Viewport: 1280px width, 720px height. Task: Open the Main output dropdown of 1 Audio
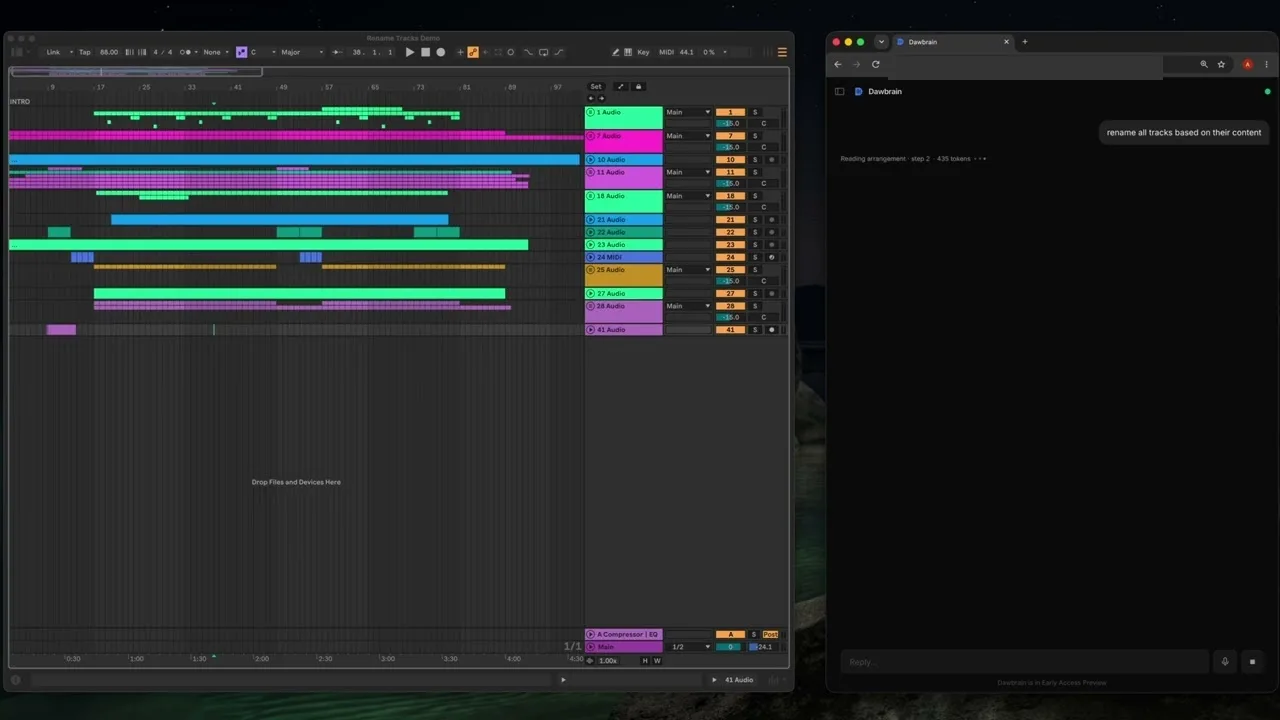[x=688, y=112]
